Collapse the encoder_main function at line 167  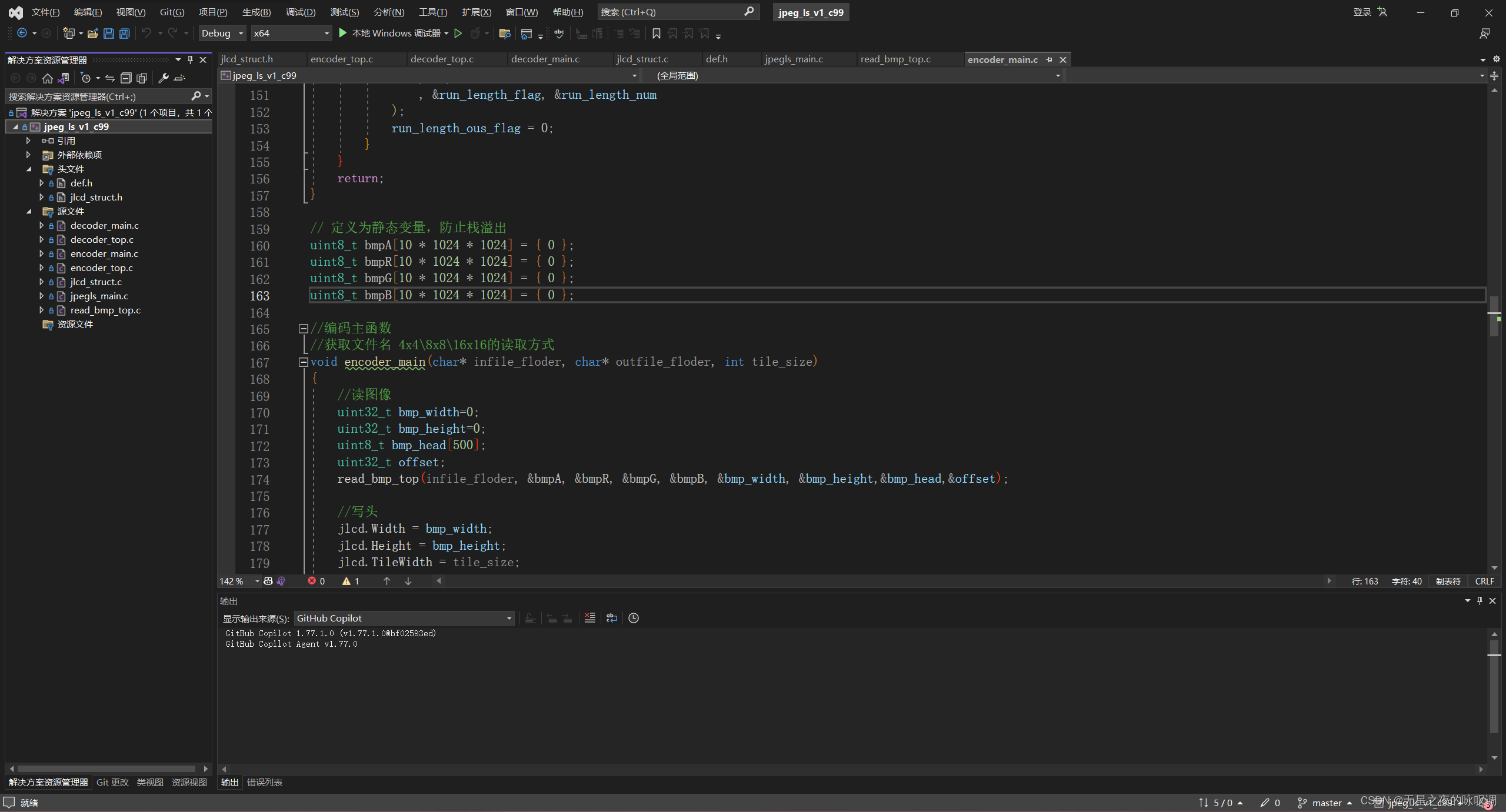tap(304, 362)
